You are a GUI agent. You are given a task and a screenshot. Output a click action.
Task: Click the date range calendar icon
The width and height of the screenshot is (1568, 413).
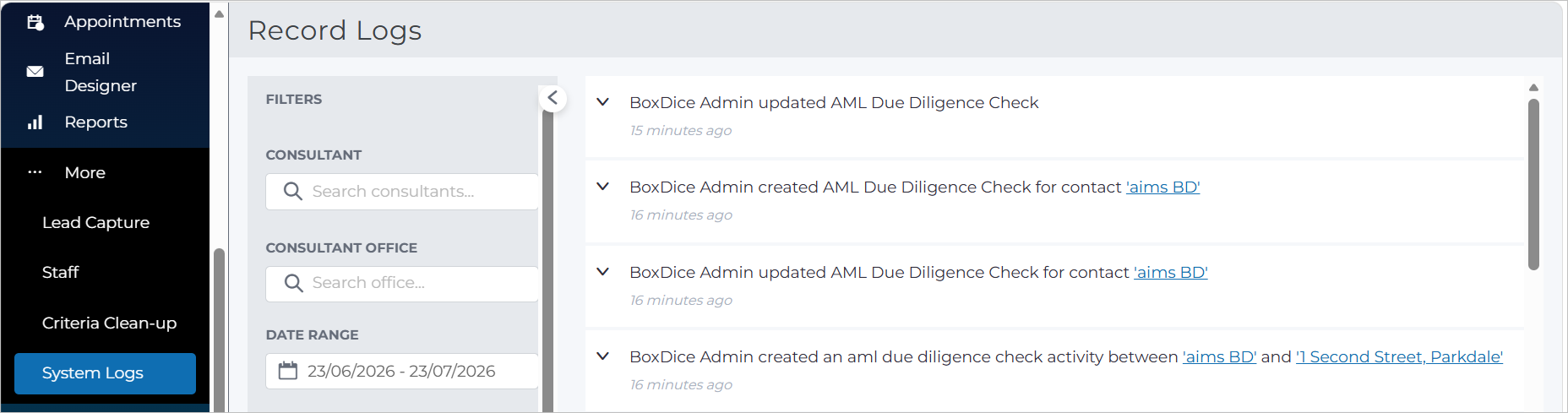288,371
